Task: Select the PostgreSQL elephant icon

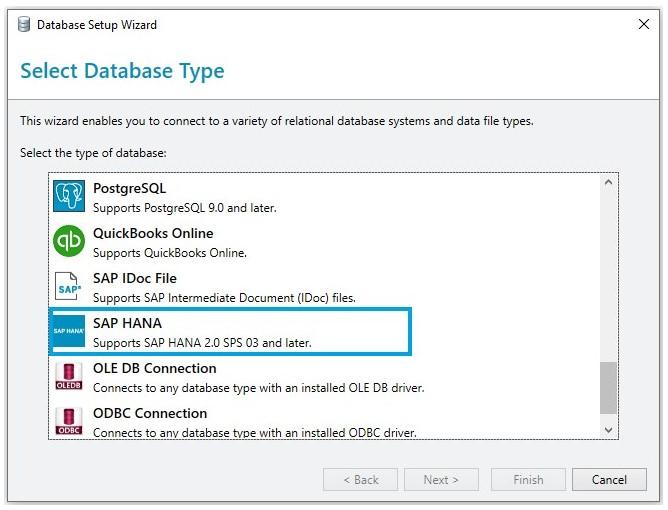Action: (x=69, y=196)
